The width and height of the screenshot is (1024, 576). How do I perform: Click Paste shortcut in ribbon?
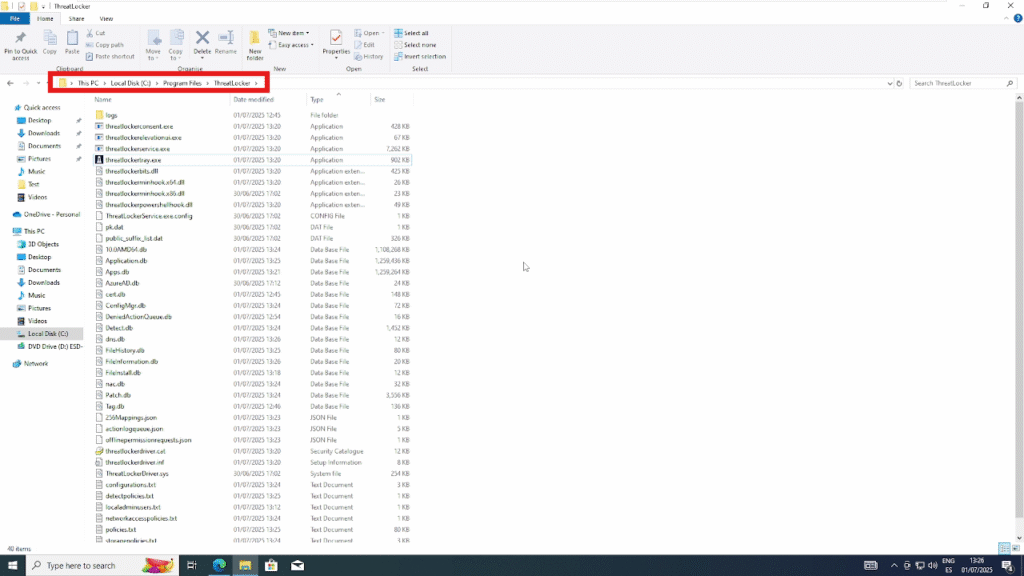click(110, 56)
